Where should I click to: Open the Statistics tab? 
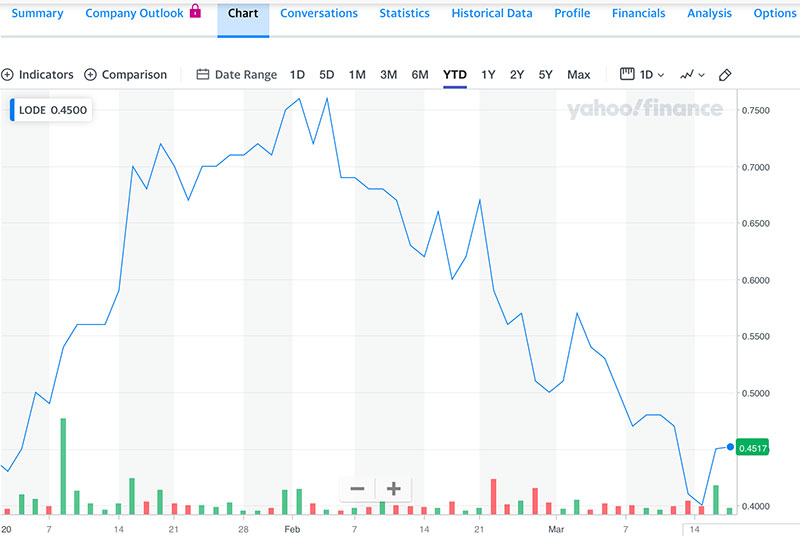pyautogui.click(x=404, y=14)
